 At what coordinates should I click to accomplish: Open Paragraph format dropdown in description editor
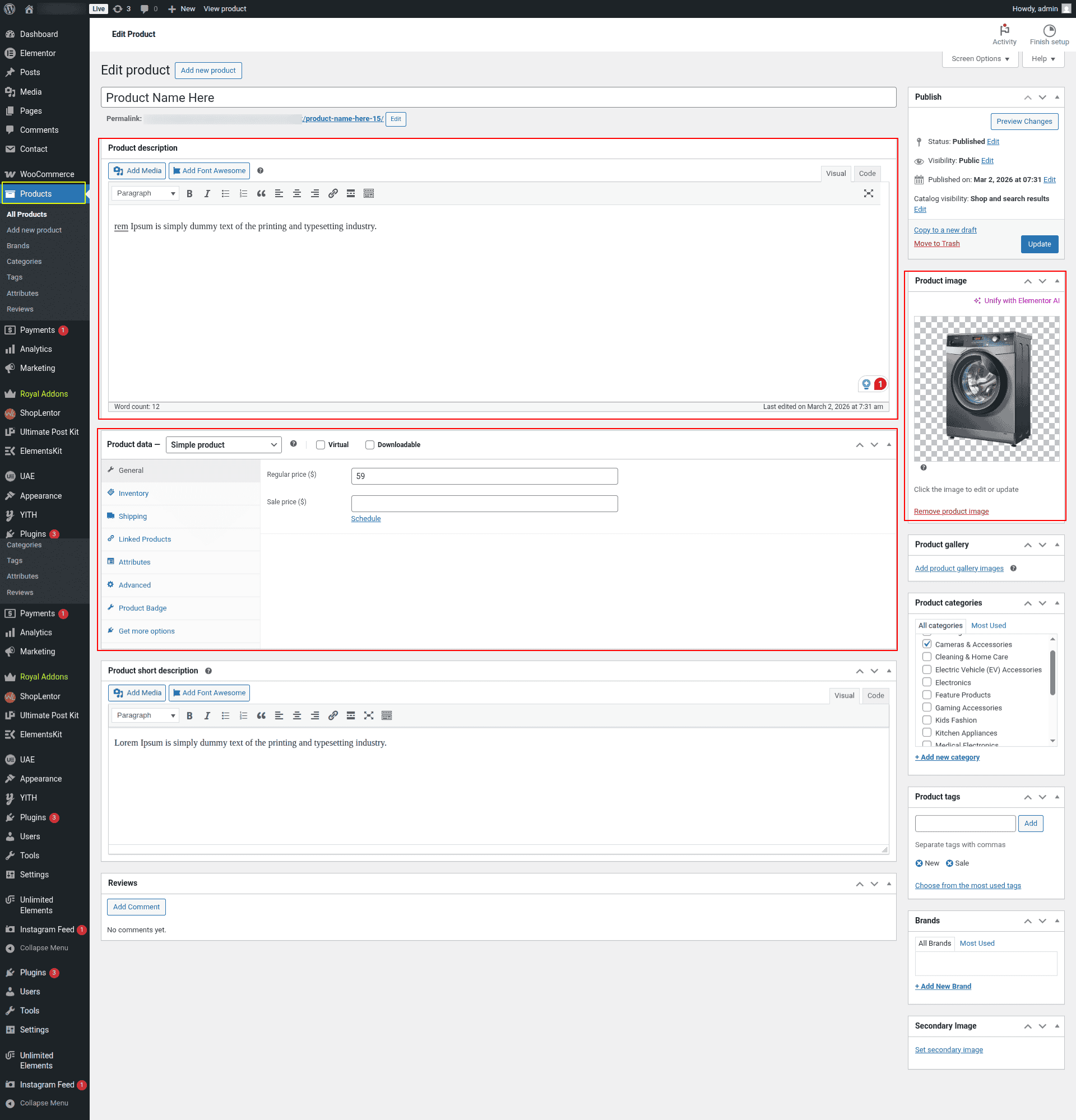click(x=145, y=194)
